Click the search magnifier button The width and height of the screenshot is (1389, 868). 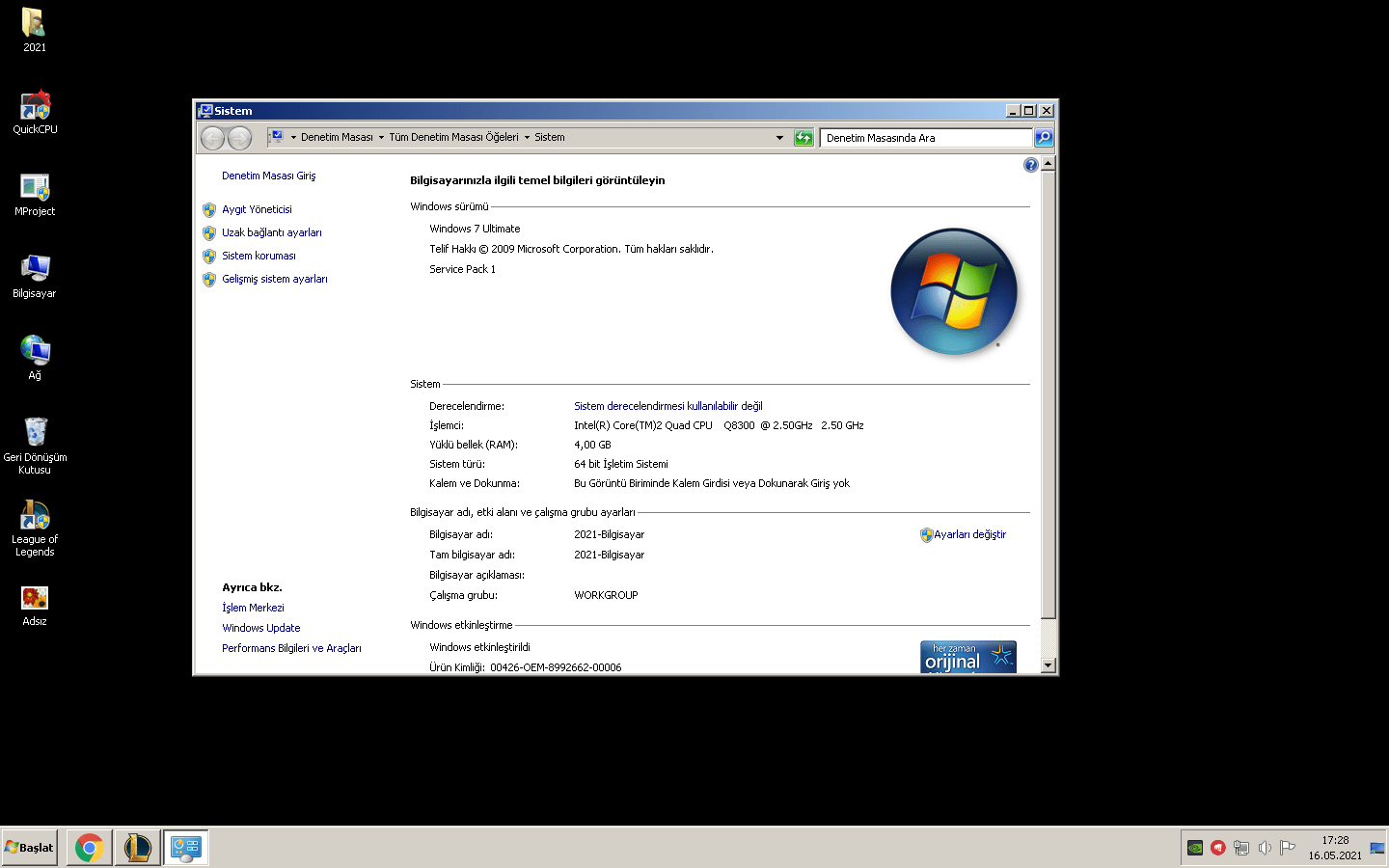click(1044, 138)
